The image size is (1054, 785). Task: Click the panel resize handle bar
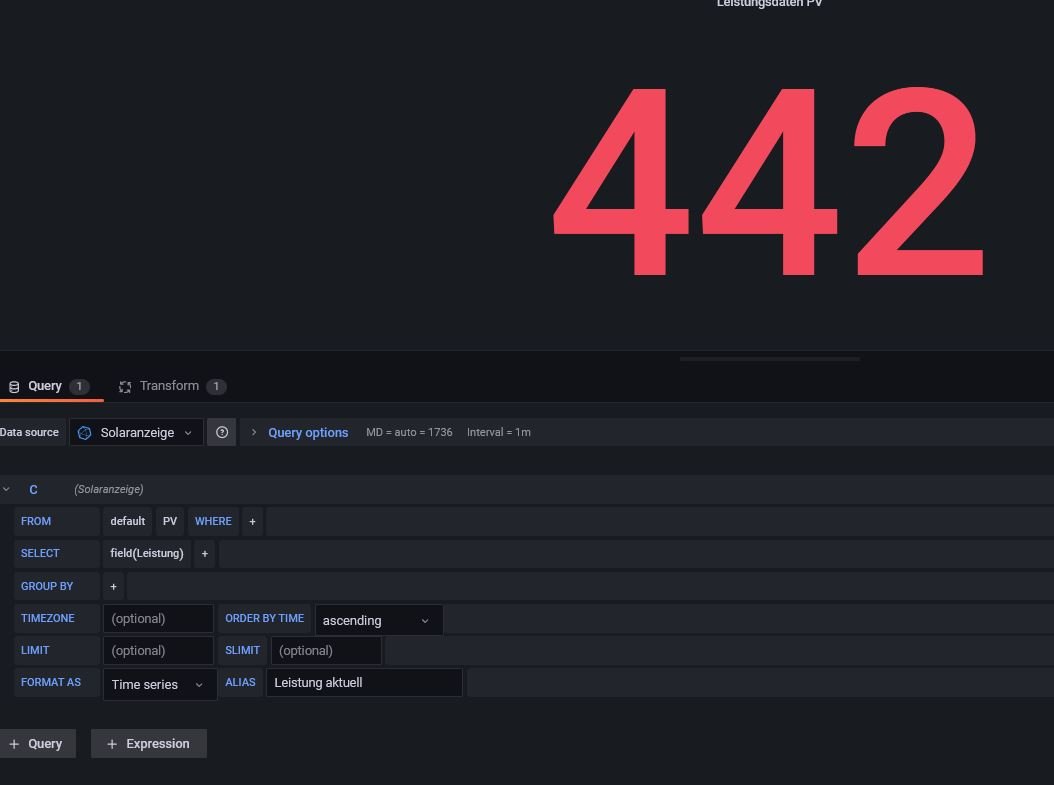[x=769, y=358]
